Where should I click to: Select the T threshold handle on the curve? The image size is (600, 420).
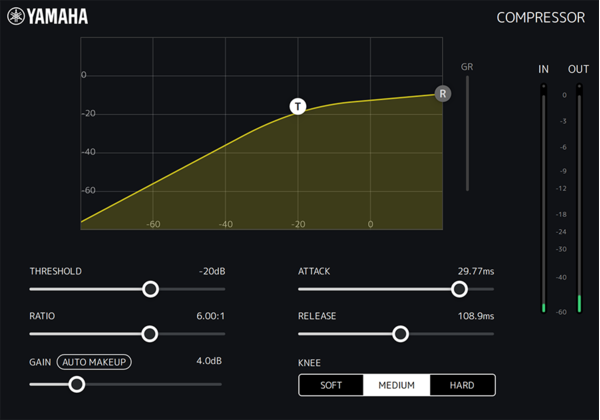(297, 106)
